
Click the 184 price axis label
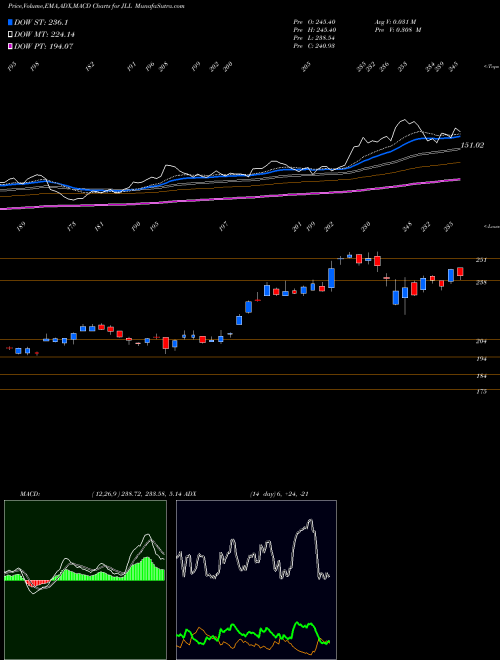(x=481, y=376)
